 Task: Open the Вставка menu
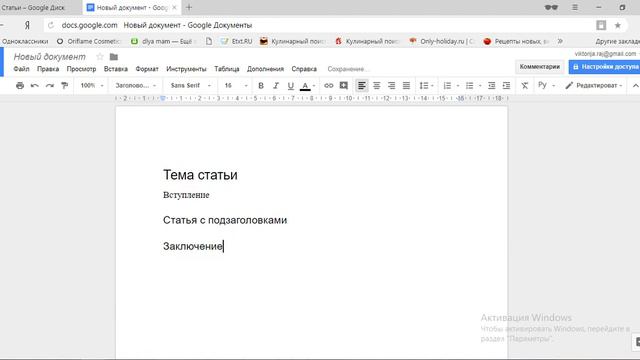(116, 69)
